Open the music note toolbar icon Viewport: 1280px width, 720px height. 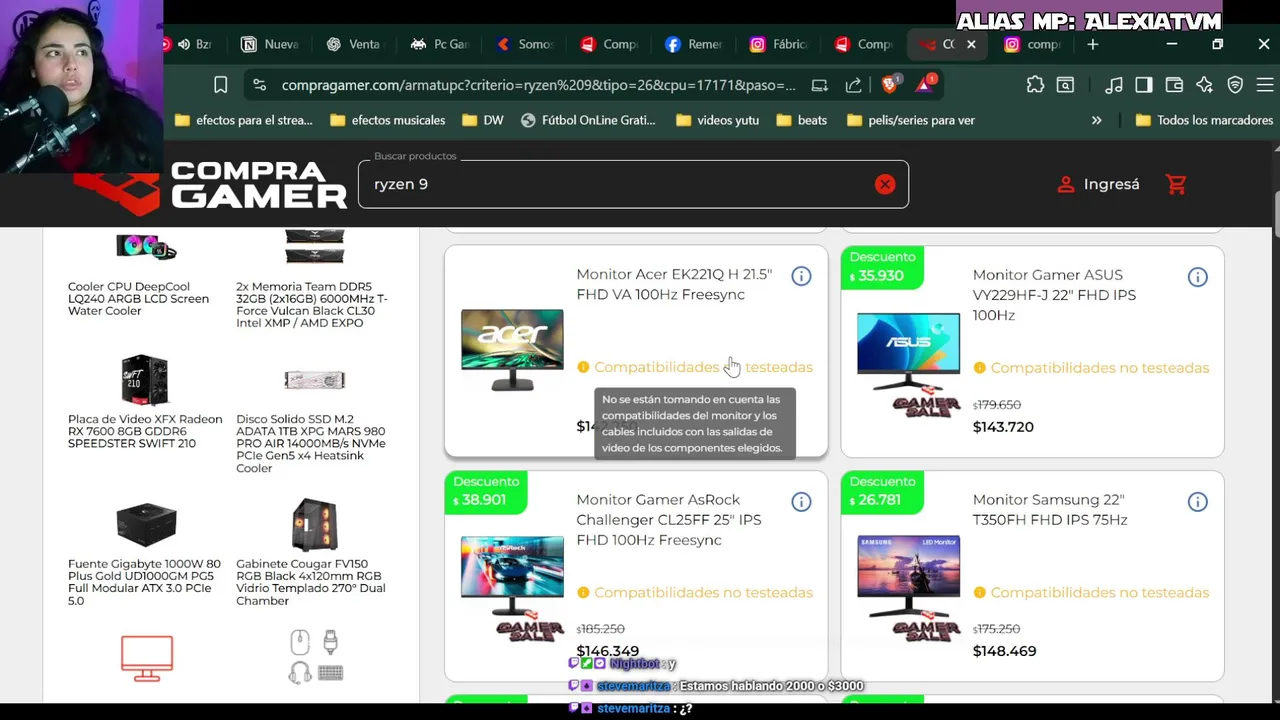(1113, 85)
